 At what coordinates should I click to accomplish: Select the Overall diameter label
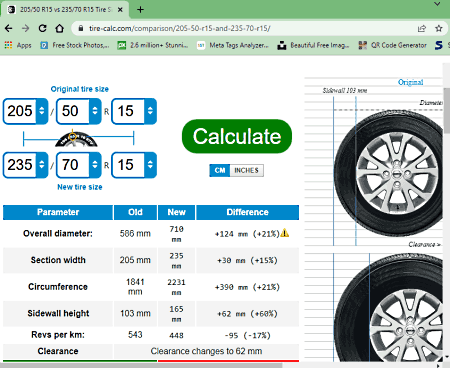[x=58, y=233]
